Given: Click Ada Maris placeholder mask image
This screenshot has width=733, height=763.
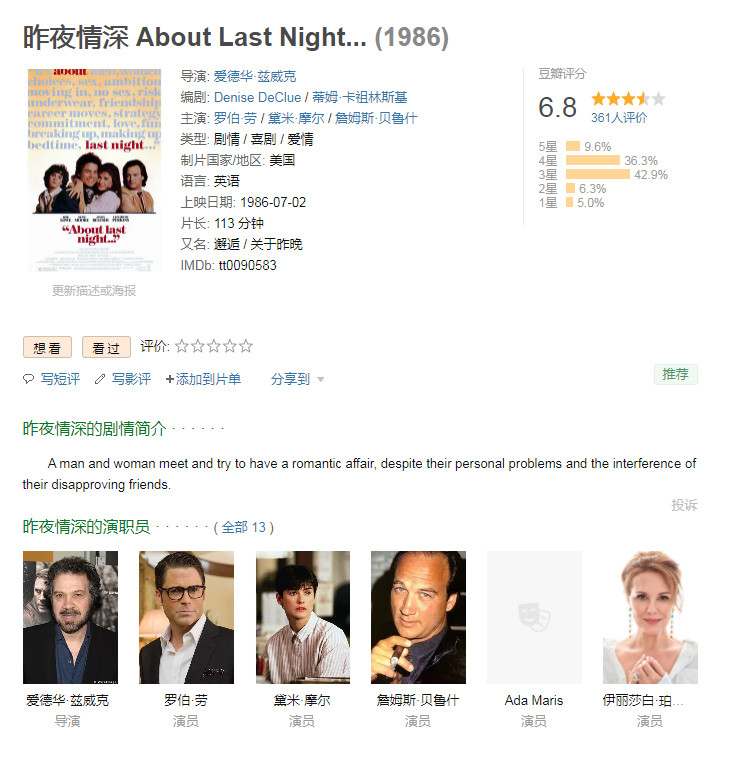Looking at the screenshot, I should (534, 617).
